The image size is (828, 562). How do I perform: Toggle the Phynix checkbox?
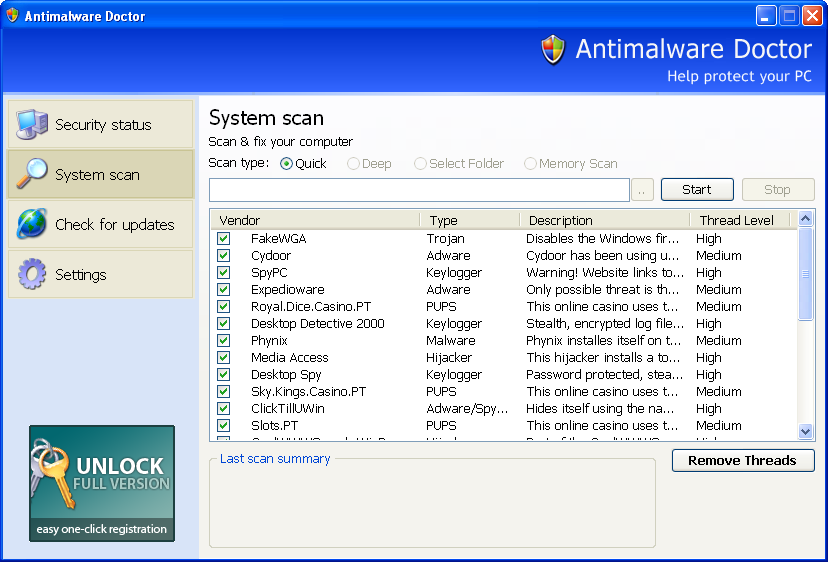coord(223,340)
